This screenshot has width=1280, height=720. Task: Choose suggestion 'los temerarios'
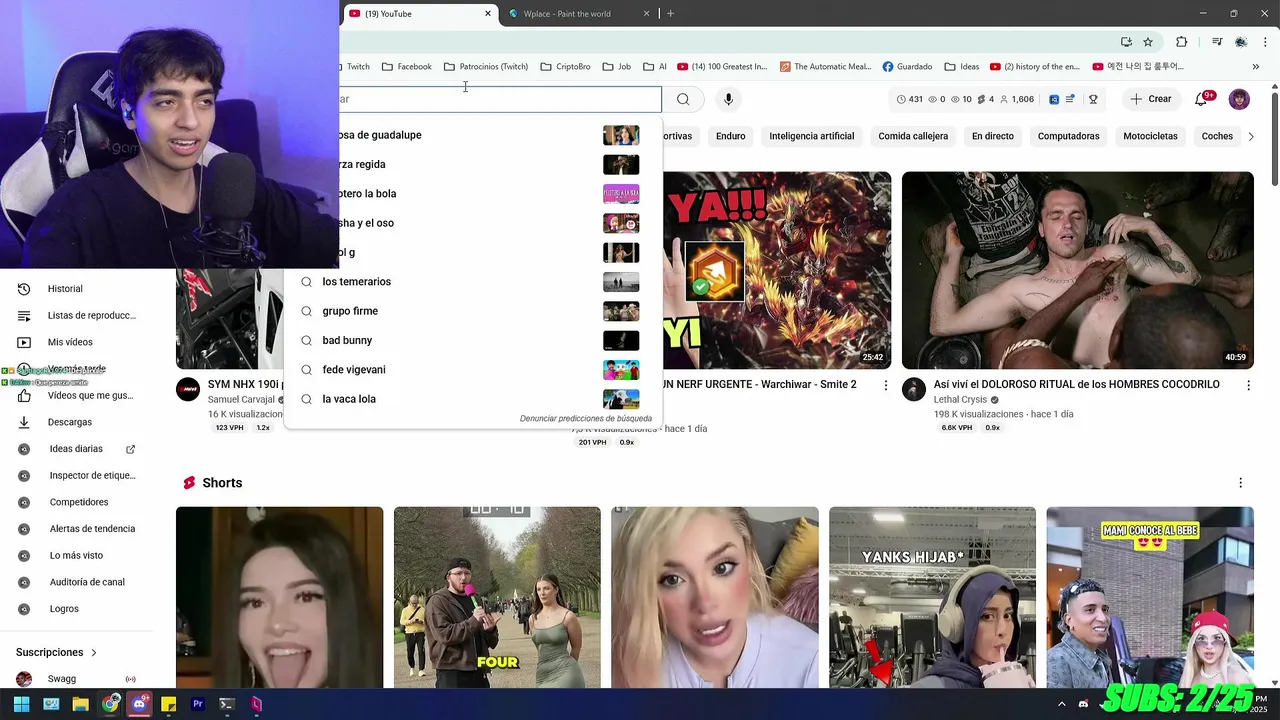coord(473,282)
